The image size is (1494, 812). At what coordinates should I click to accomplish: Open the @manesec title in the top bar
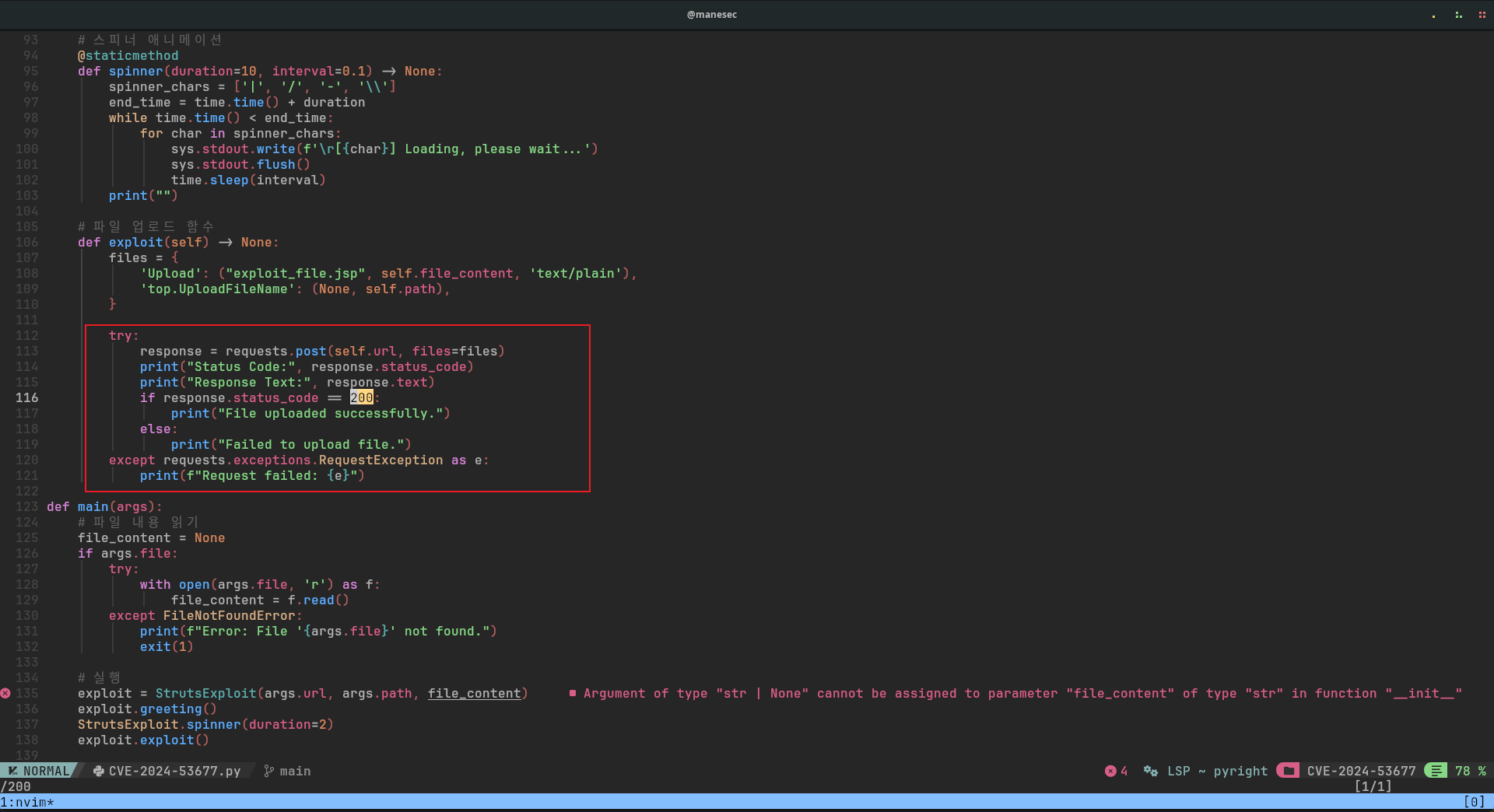click(712, 14)
